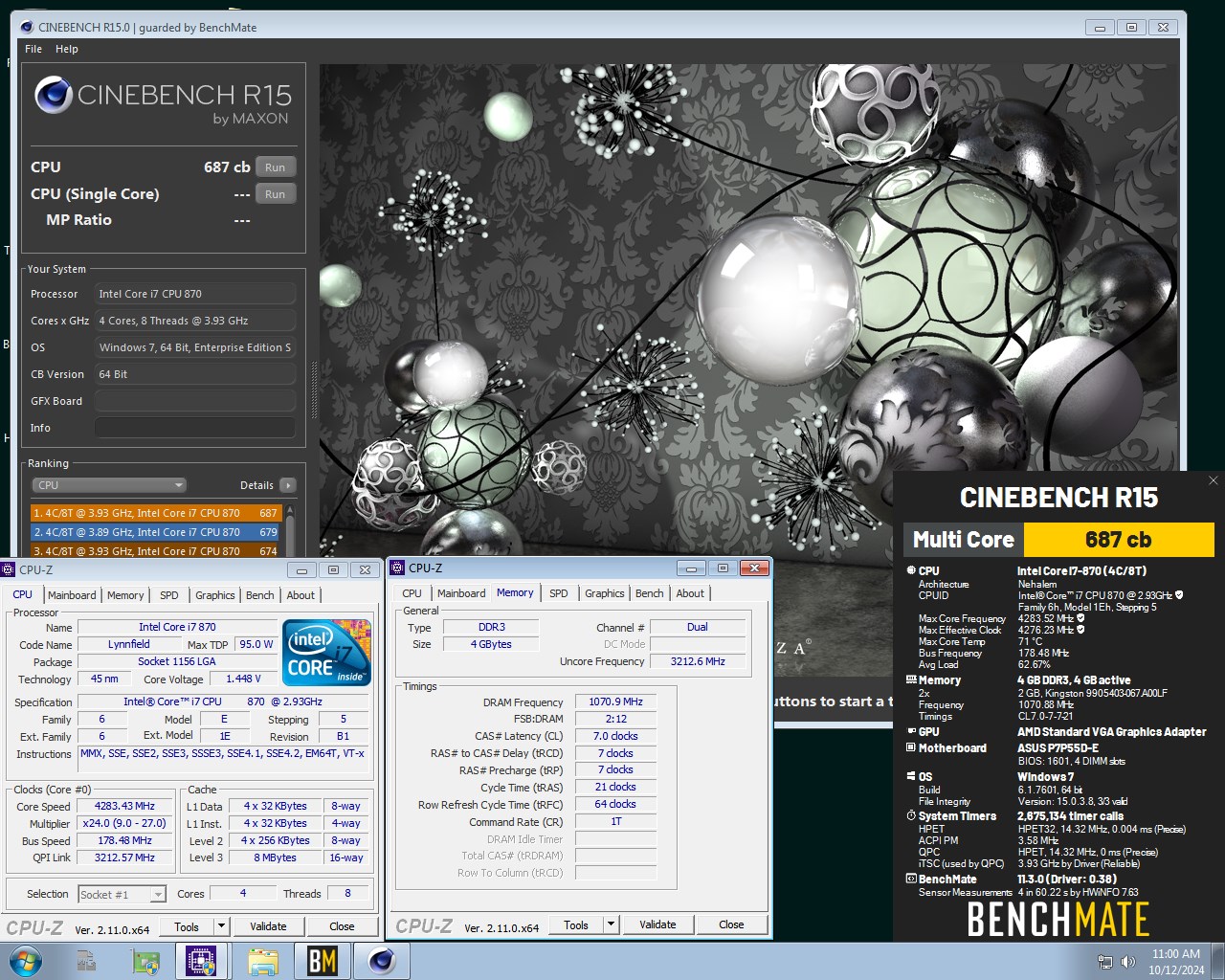Screen dimensions: 1225x980
Task: Switch to Graphics tab in left CPU-Z
Action: pyautogui.click(x=215, y=595)
